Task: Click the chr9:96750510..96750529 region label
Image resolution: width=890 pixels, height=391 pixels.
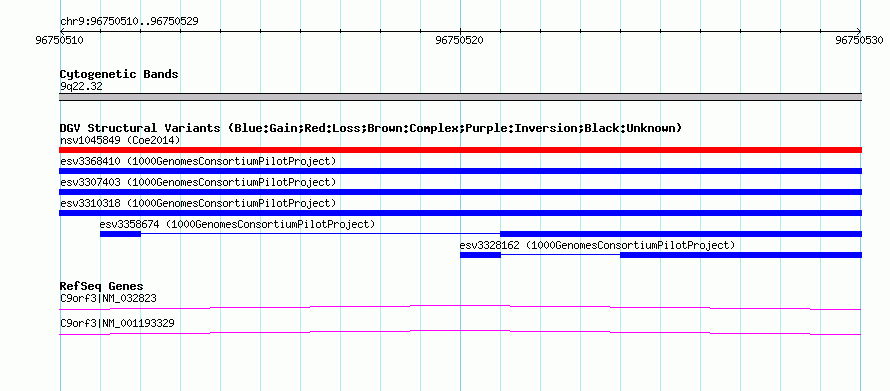Action: tap(129, 22)
